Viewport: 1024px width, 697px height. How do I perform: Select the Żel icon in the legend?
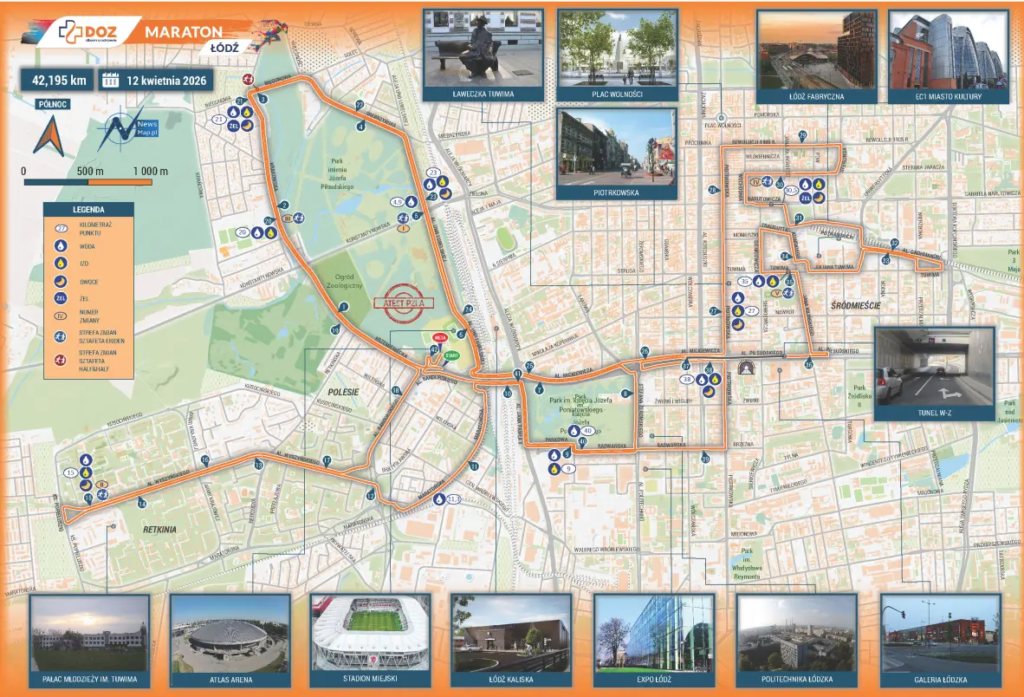coord(60,300)
